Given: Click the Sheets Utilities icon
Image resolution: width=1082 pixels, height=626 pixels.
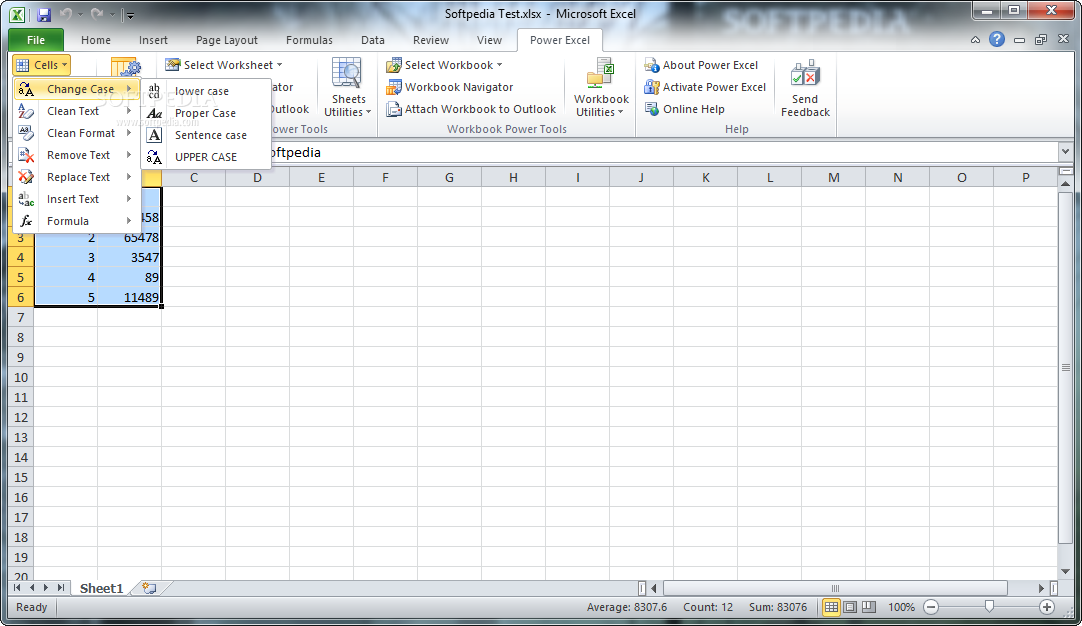Looking at the screenshot, I should pyautogui.click(x=346, y=74).
